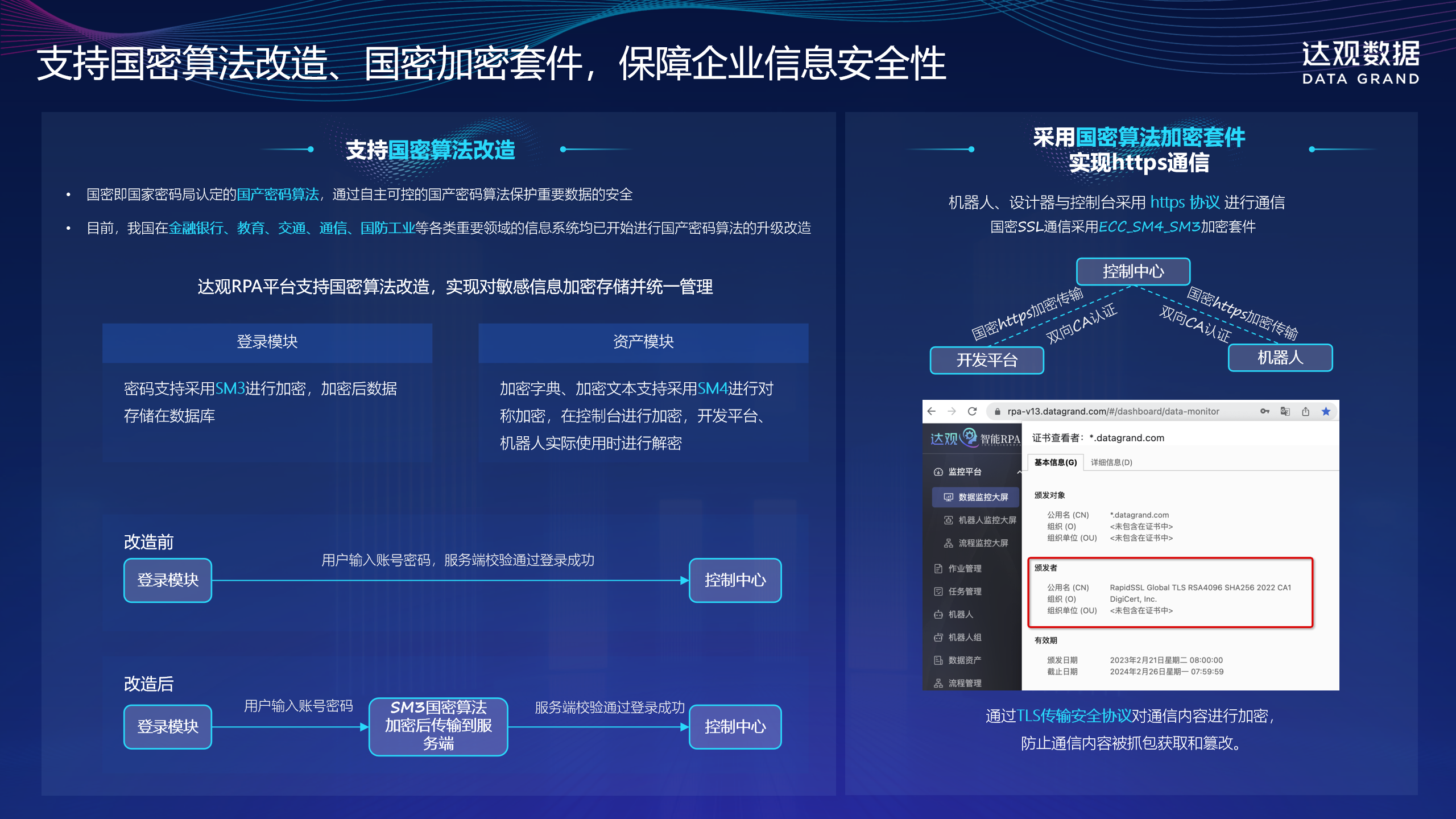The height and width of the screenshot is (819, 1456).
Task: Collapse the 监控平台 sidebar section
Action: click(1018, 472)
